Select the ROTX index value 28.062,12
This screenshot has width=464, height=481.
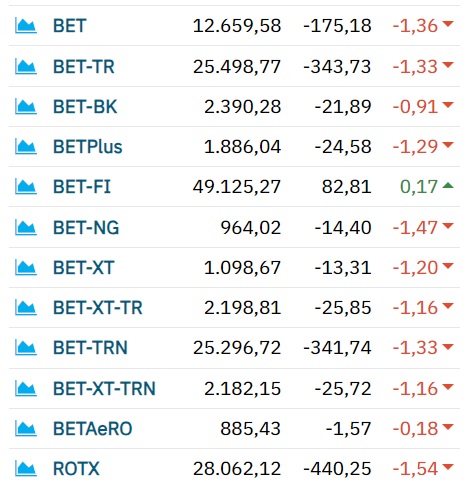click(x=237, y=469)
